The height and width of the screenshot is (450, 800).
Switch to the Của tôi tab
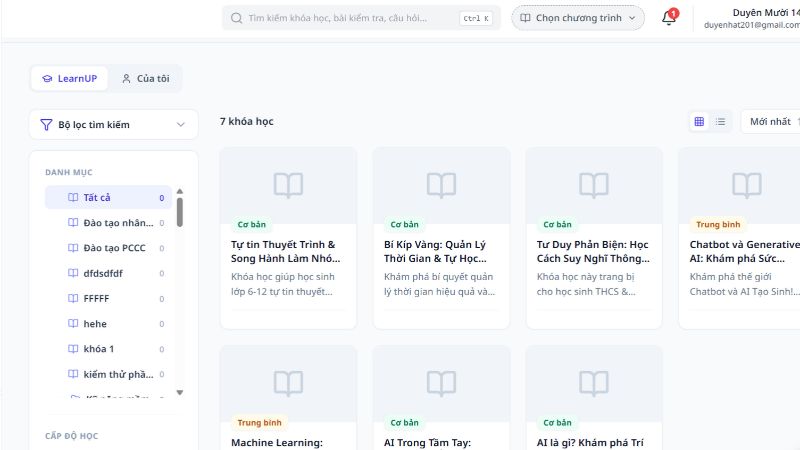(145, 79)
